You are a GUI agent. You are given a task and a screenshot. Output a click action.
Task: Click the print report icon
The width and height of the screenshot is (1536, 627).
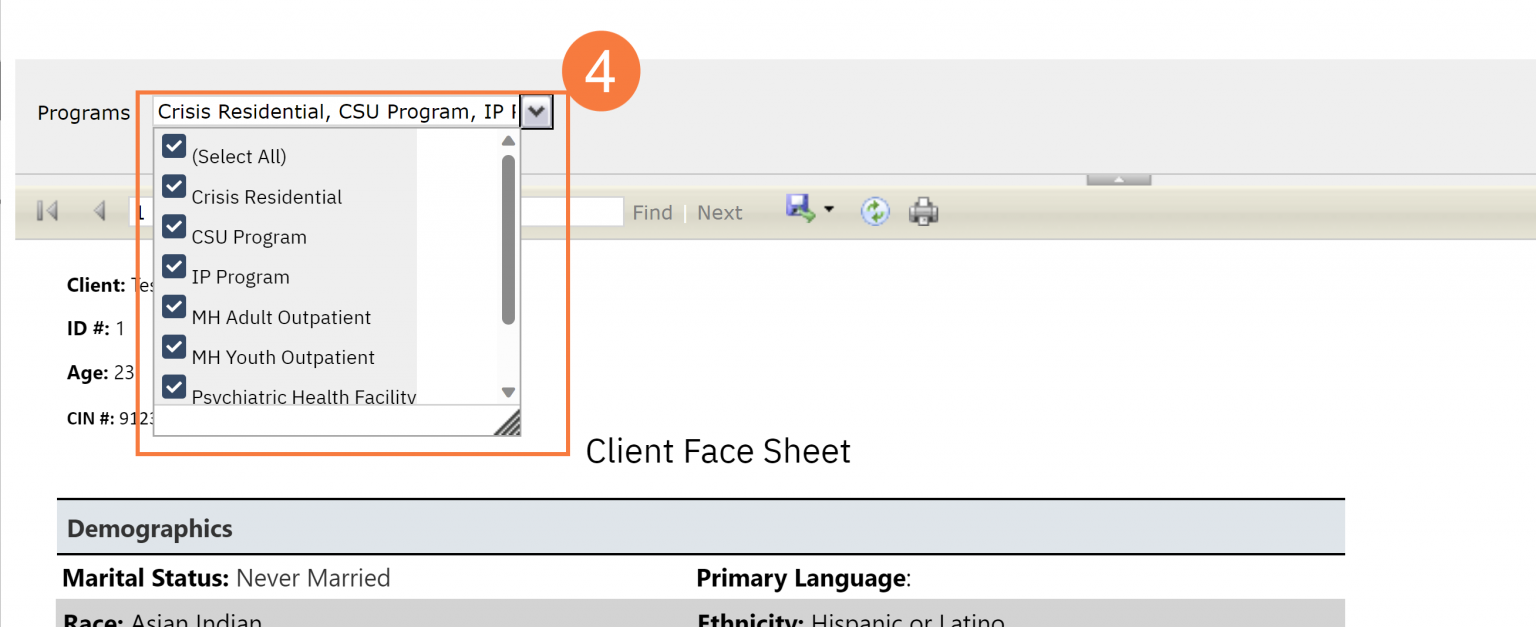[x=923, y=211]
